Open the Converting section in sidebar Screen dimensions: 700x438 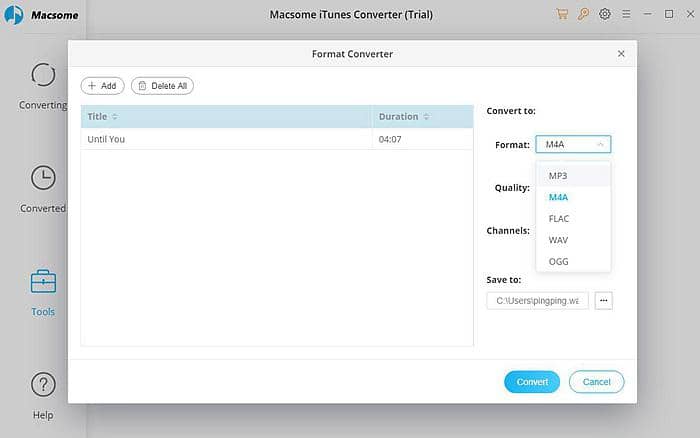pos(43,86)
